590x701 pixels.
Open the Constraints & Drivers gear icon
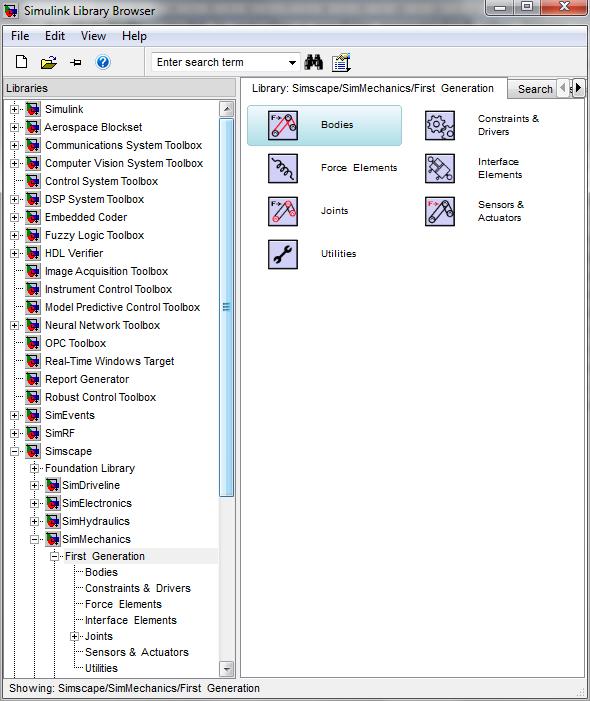pos(440,126)
